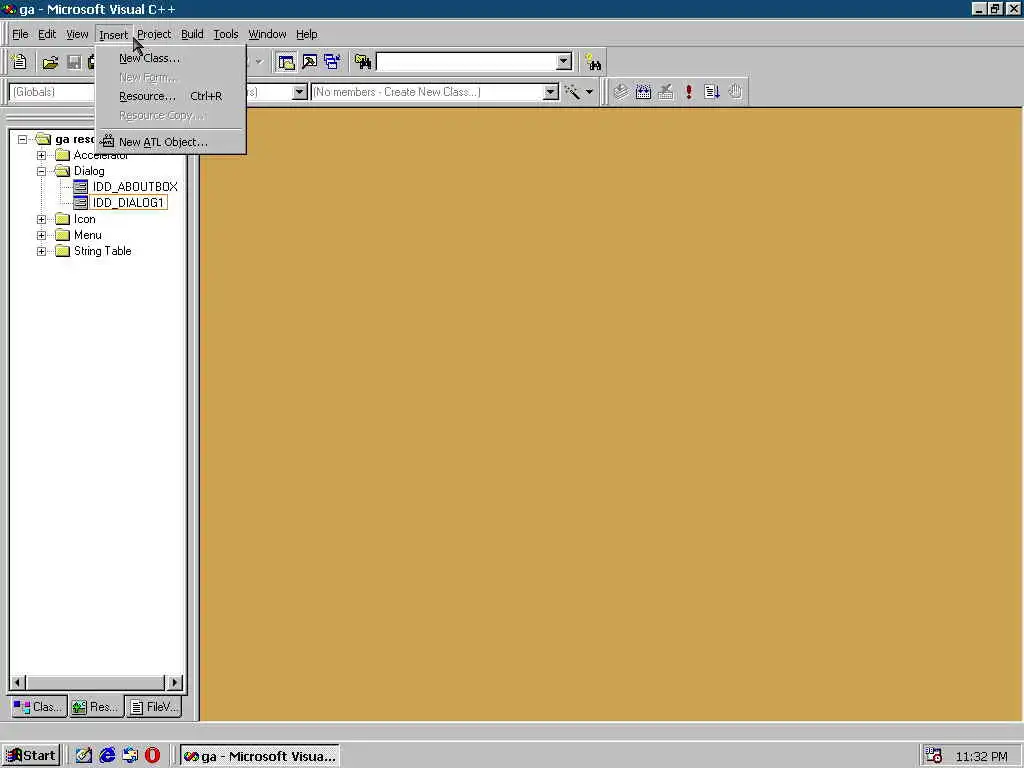Select the Icon folder label
Image resolution: width=1024 pixels, height=768 pixels.
84,219
